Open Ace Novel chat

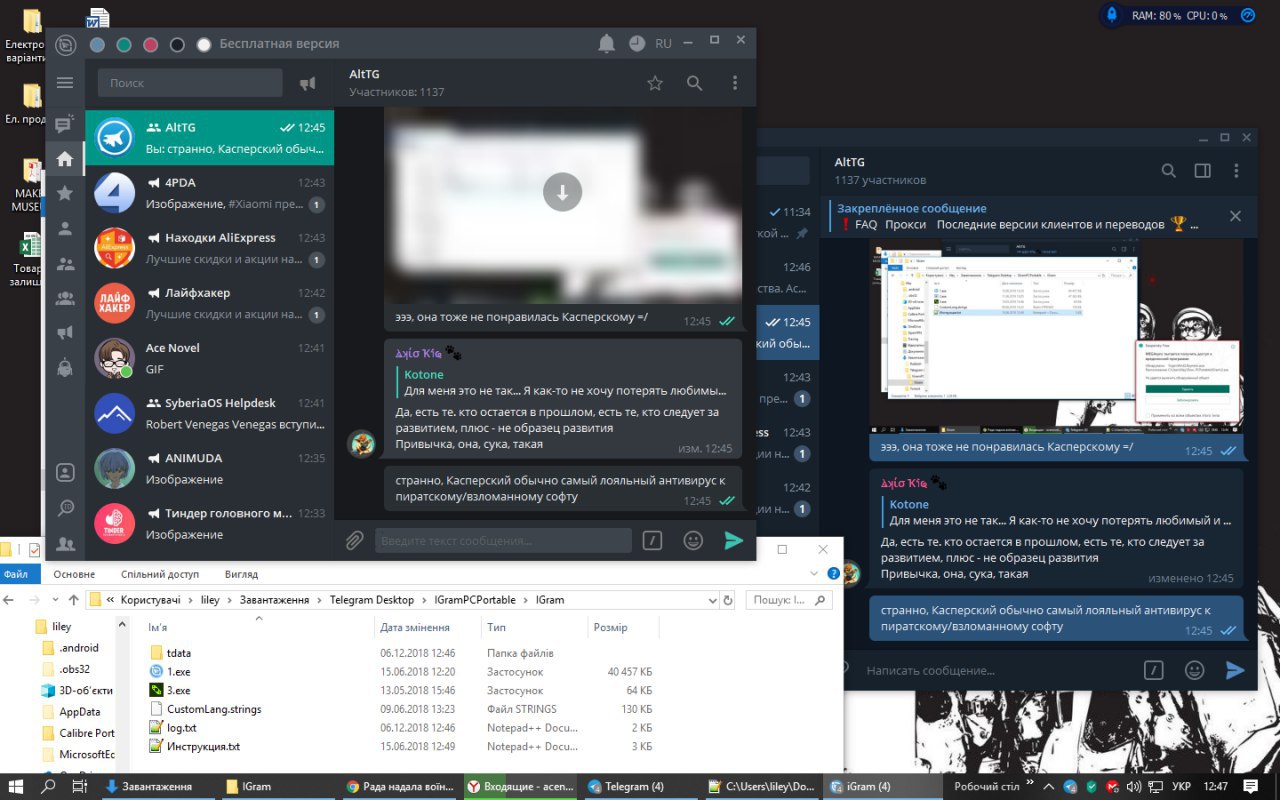[209, 358]
